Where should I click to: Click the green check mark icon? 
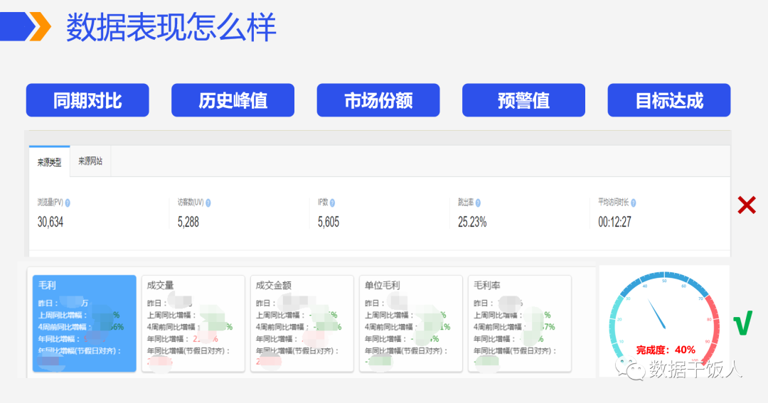point(742,322)
